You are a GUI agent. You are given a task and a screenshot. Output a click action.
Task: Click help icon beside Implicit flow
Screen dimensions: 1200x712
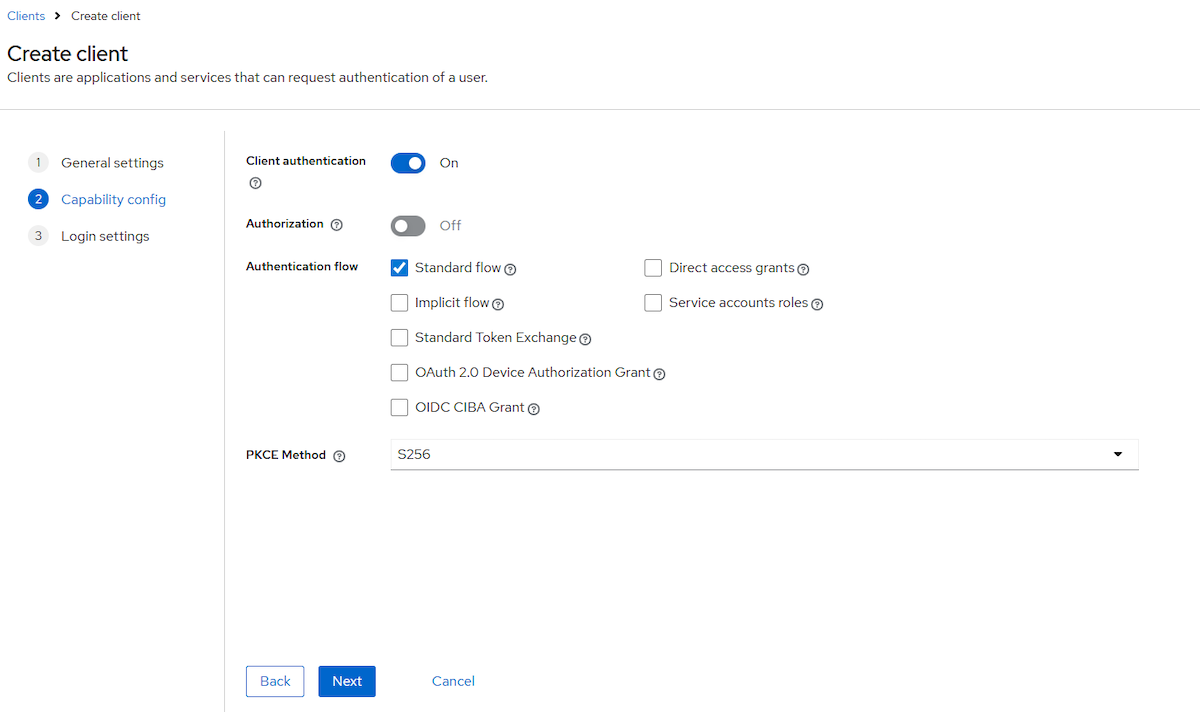(498, 304)
